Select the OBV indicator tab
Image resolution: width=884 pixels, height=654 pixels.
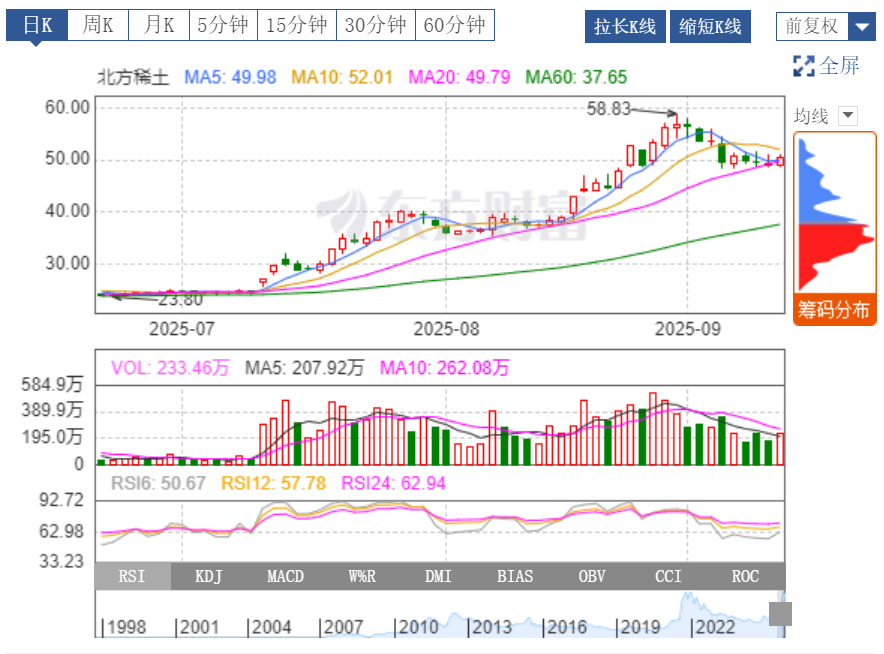592,576
